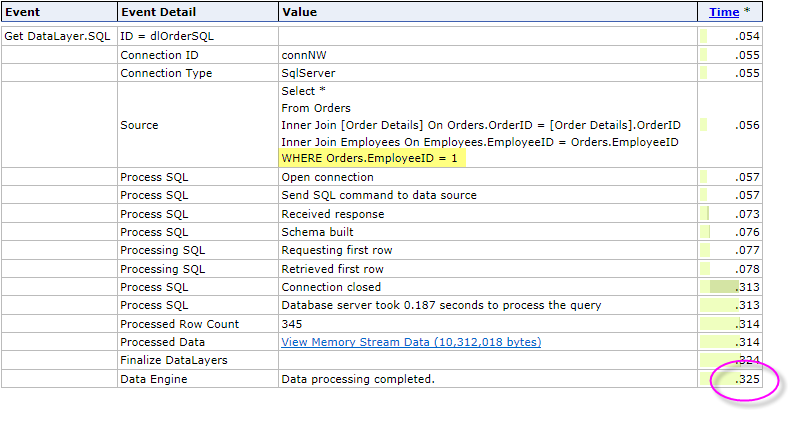
Task: Click the Connection closed value cell
Action: [x=331, y=287]
